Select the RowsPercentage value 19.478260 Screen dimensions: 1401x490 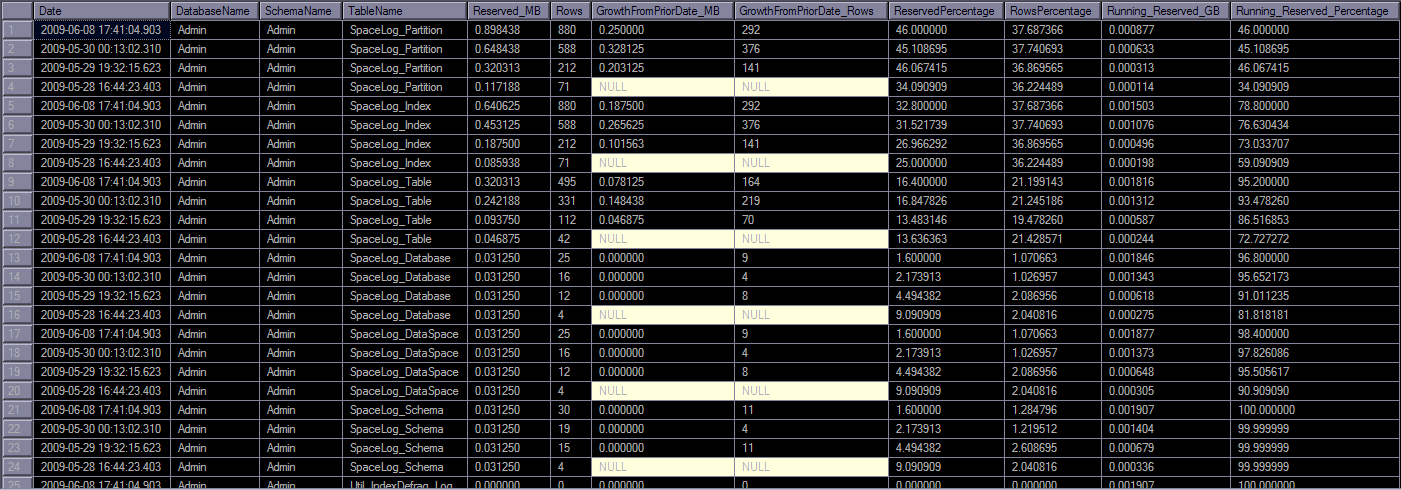1053,220
